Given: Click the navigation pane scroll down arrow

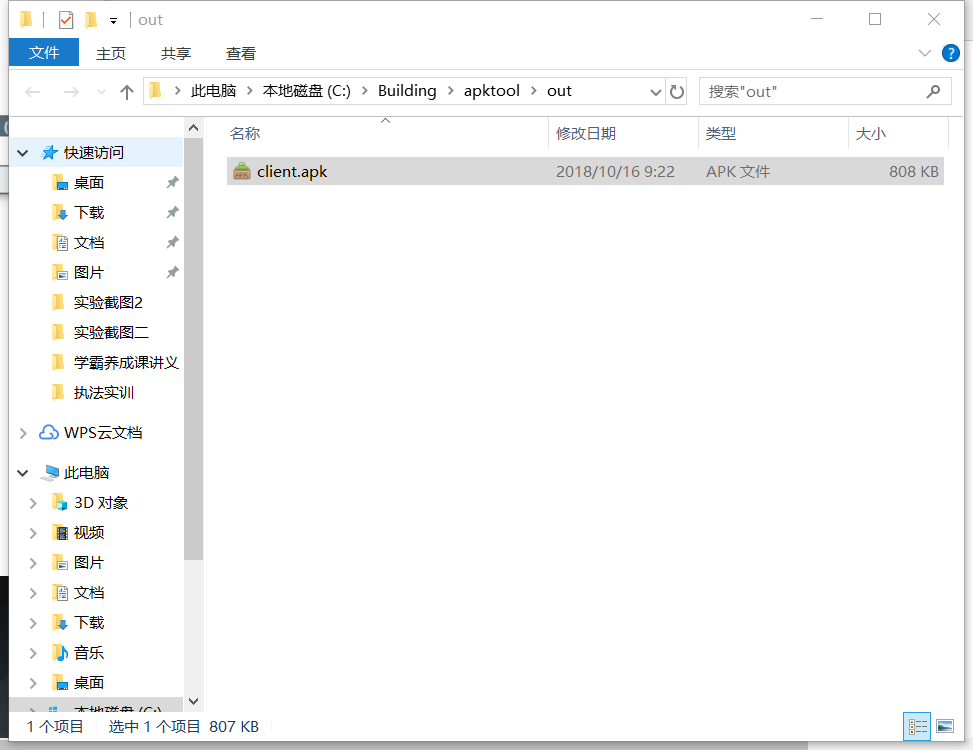Looking at the screenshot, I should point(194,701).
